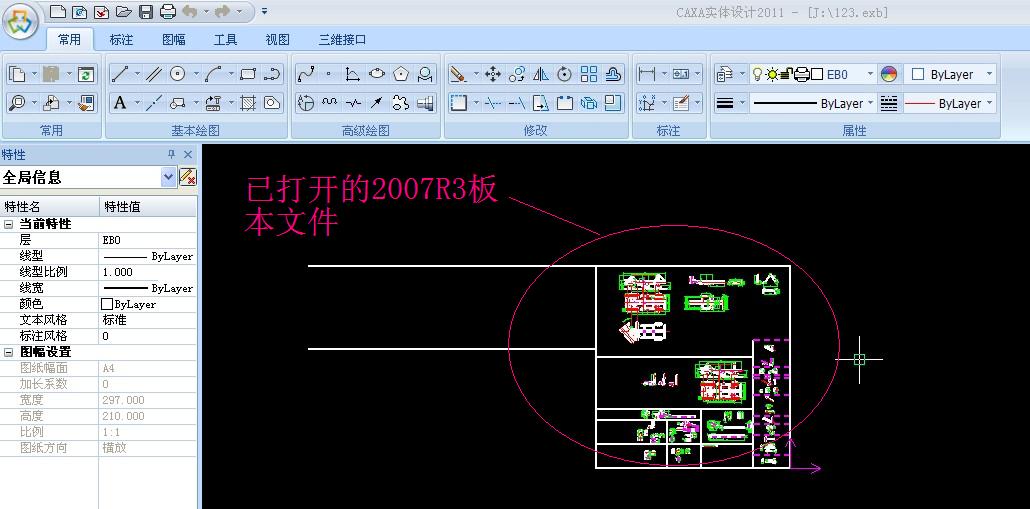This screenshot has height=509, width=1030.
Task: Click the Save icon in quick access toolbar
Action: [146, 11]
